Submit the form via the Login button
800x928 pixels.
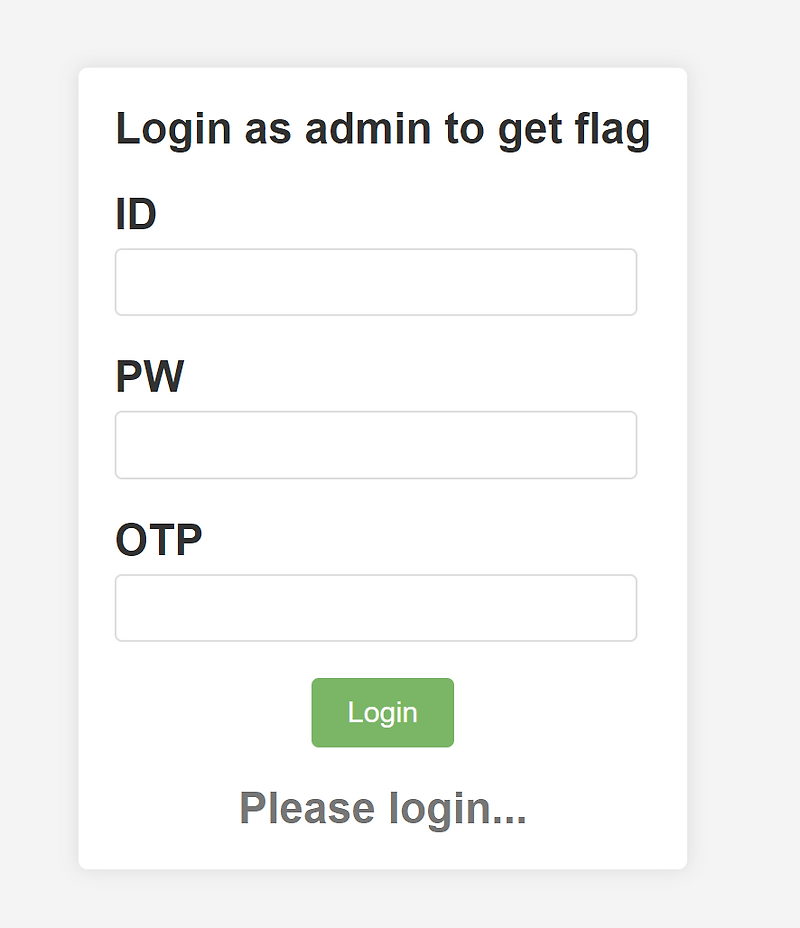coord(382,712)
